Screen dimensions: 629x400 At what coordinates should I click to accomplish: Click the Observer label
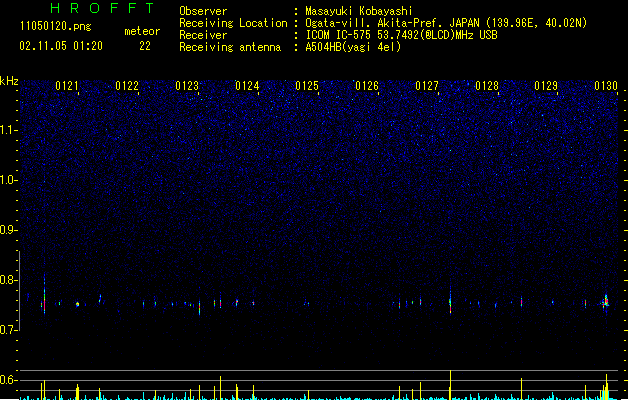click(203, 11)
